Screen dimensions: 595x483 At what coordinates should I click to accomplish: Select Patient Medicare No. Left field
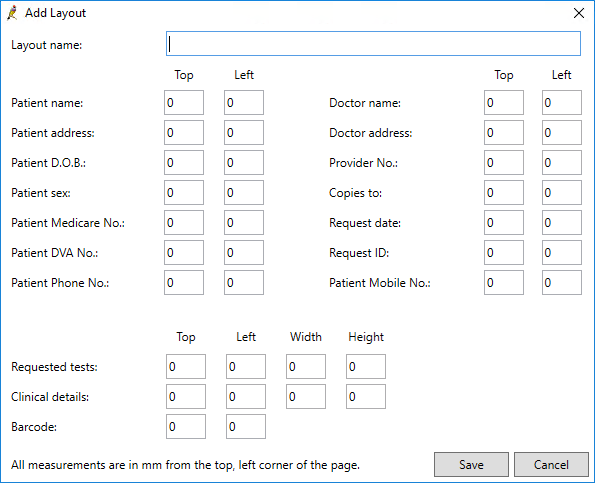244,222
